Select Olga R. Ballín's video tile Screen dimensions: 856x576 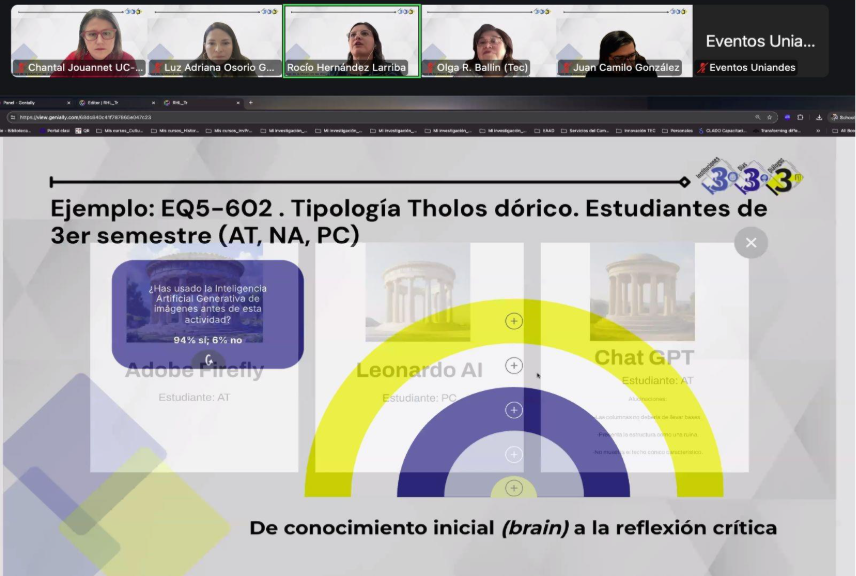point(487,41)
